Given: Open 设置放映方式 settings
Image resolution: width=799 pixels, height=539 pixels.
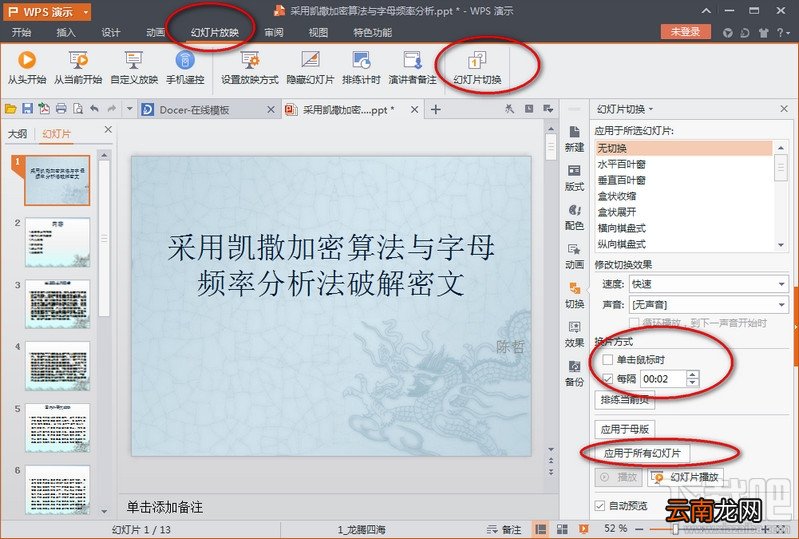Looking at the screenshot, I should point(250,67).
